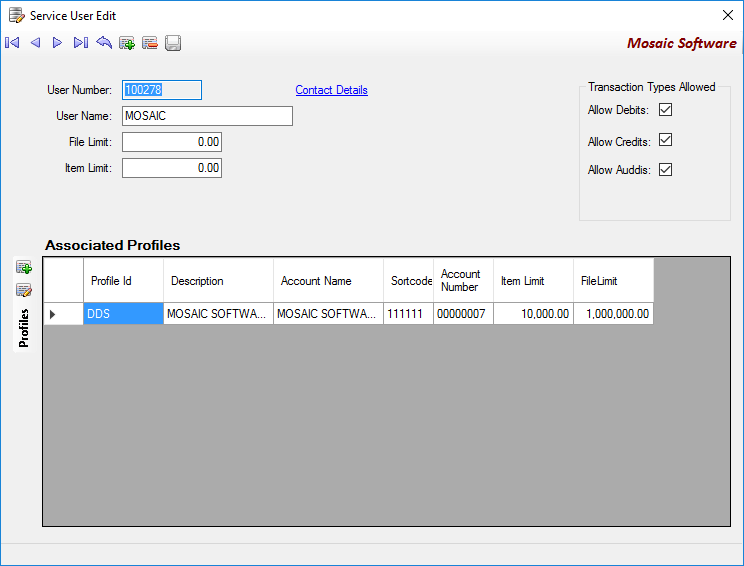Click the User Name field containing MOSAIC
Viewport: 744px width, 566px height.
click(x=207, y=116)
